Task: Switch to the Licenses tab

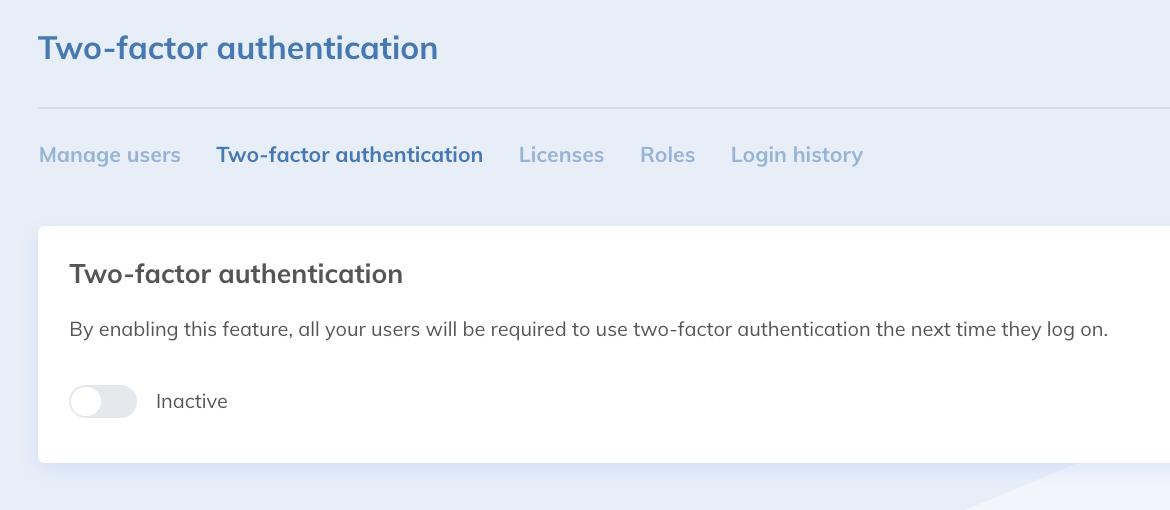Action: click(561, 155)
